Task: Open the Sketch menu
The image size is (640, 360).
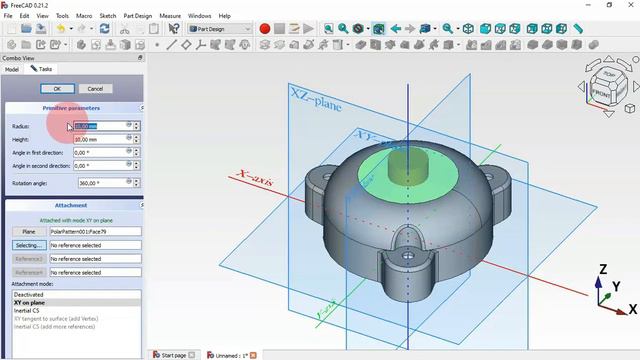Action: pyautogui.click(x=108, y=16)
